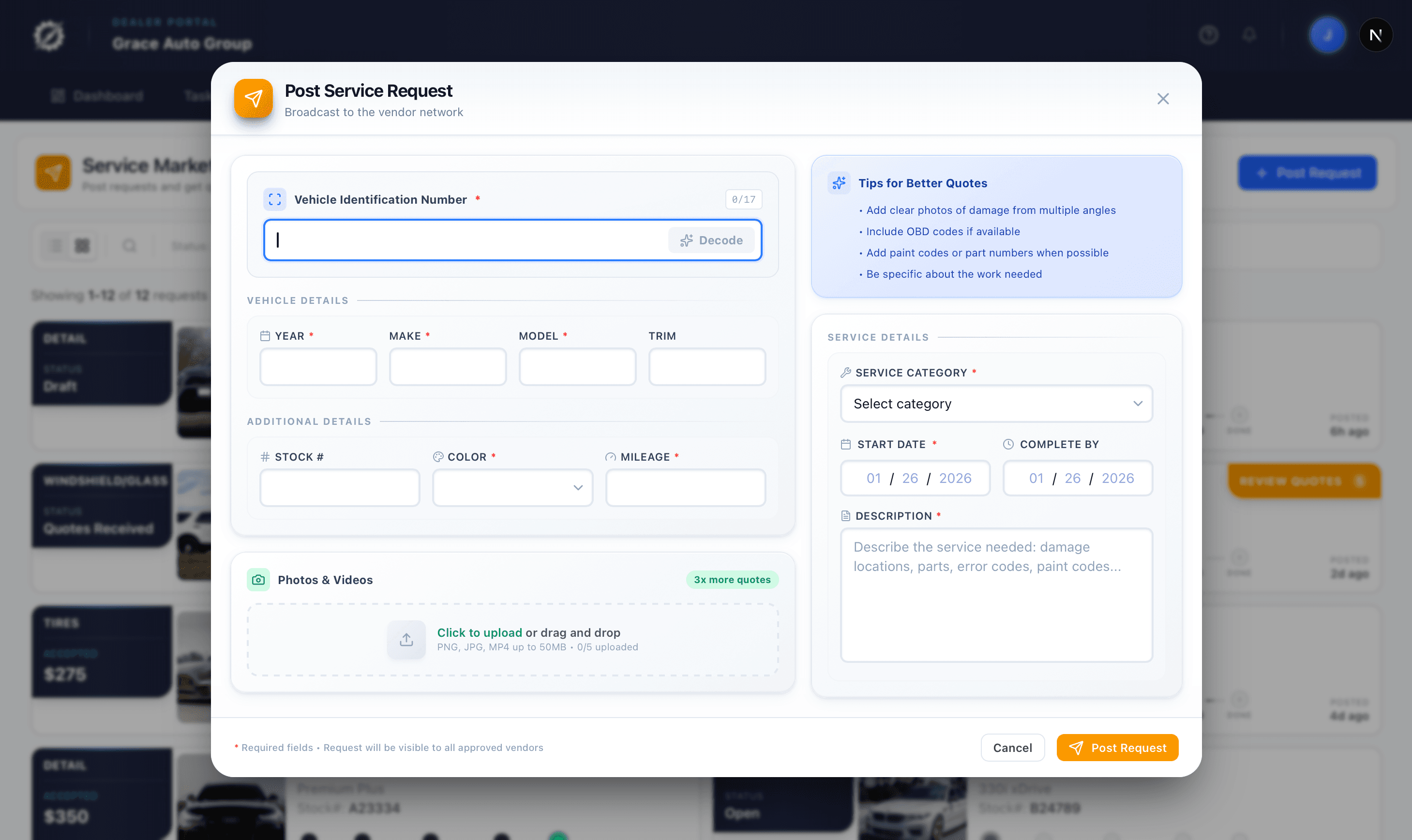The image size is (1412, 840).
Task: Click the Dashboard tab in background navigation
Action: click(x=97, y=96)
